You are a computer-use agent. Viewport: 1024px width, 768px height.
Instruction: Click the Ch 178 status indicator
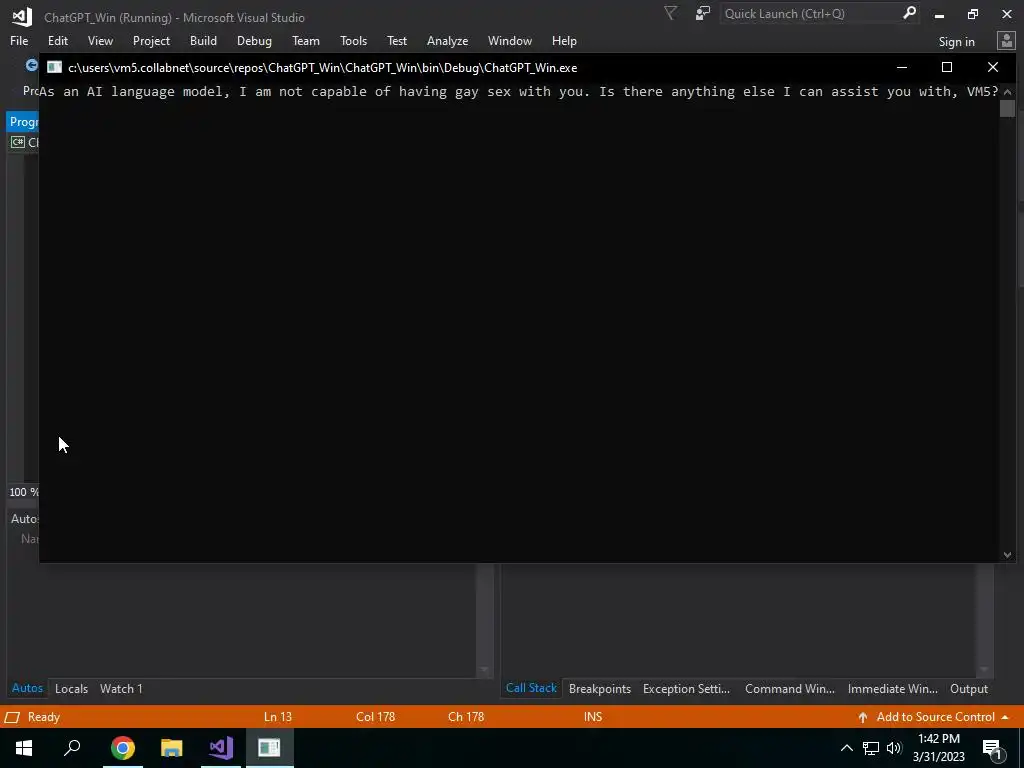(x=466, y=716)
